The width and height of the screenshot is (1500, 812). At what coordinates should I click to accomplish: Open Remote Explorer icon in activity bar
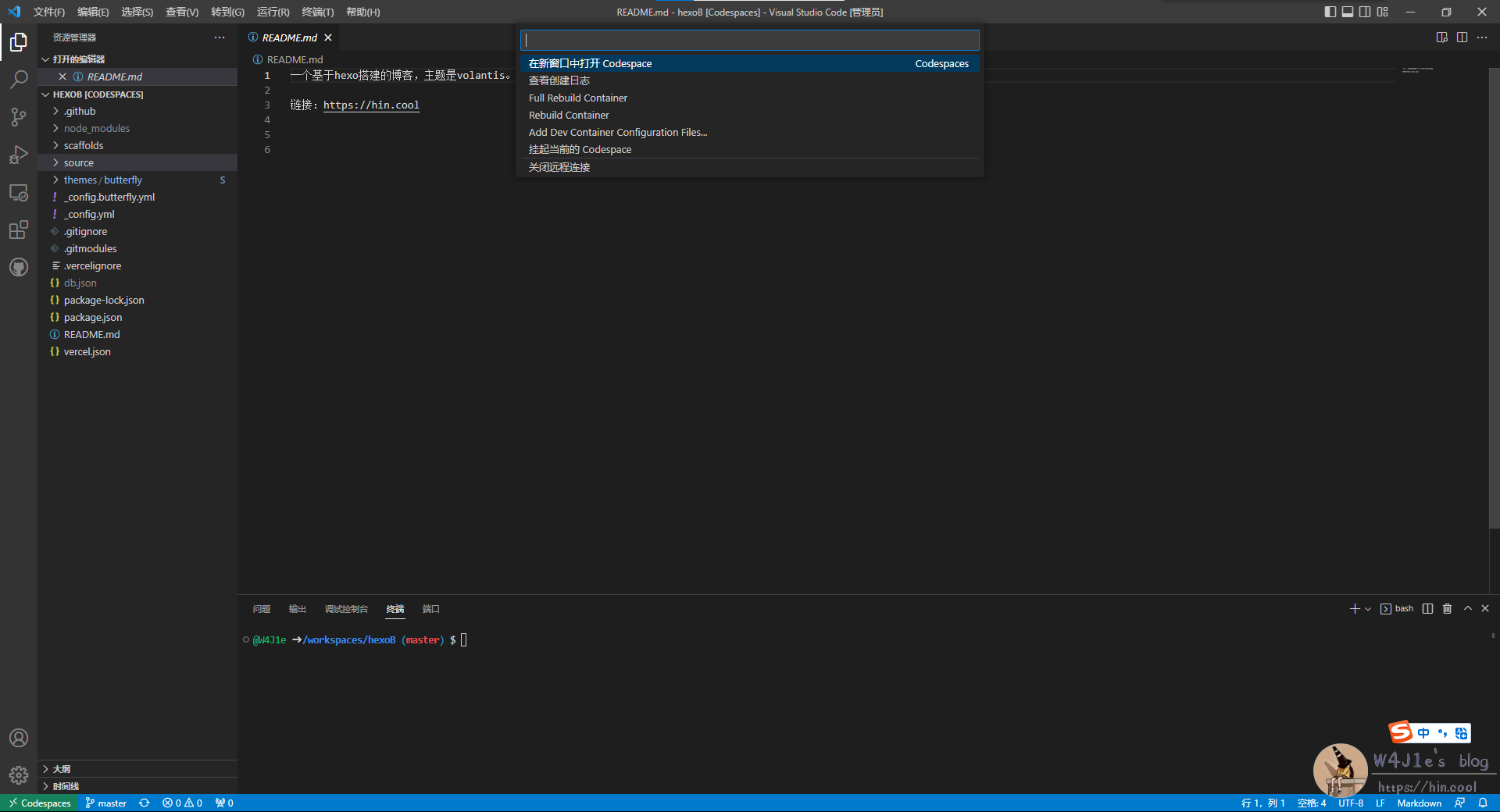[x=19, y=193]
